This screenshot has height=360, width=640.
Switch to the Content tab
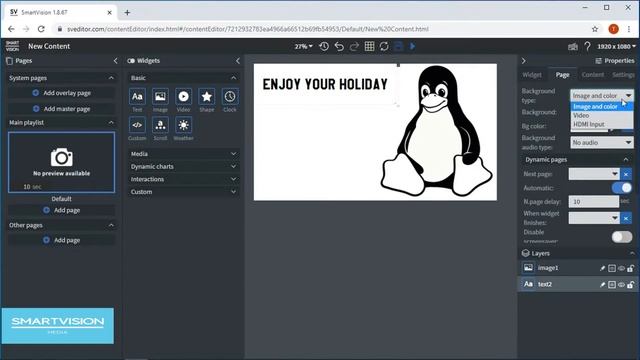593,75
